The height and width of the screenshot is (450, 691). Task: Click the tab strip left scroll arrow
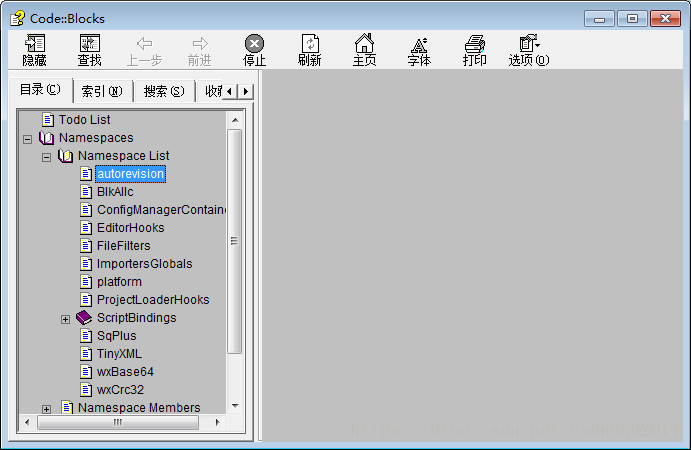pos(229,91)
